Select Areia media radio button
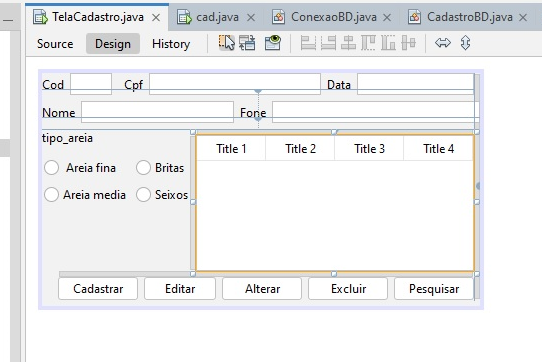This screenshot has height=362, width=542. [x=52, y=195]
